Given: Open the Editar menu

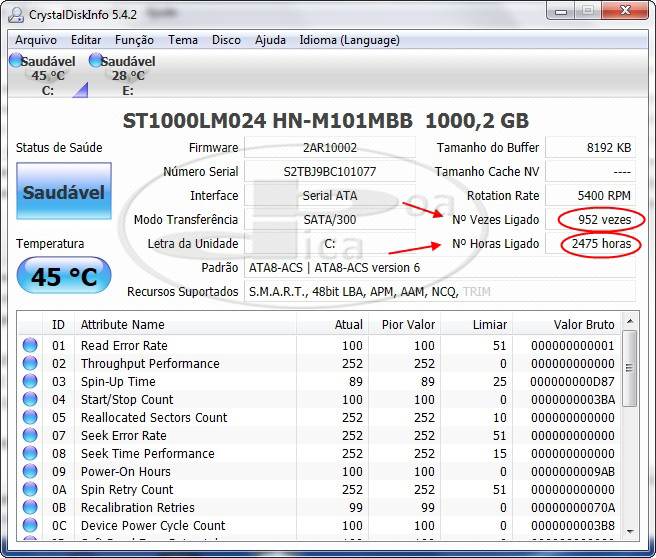Looking at the screenshot, I should click(x=86, y=40).
